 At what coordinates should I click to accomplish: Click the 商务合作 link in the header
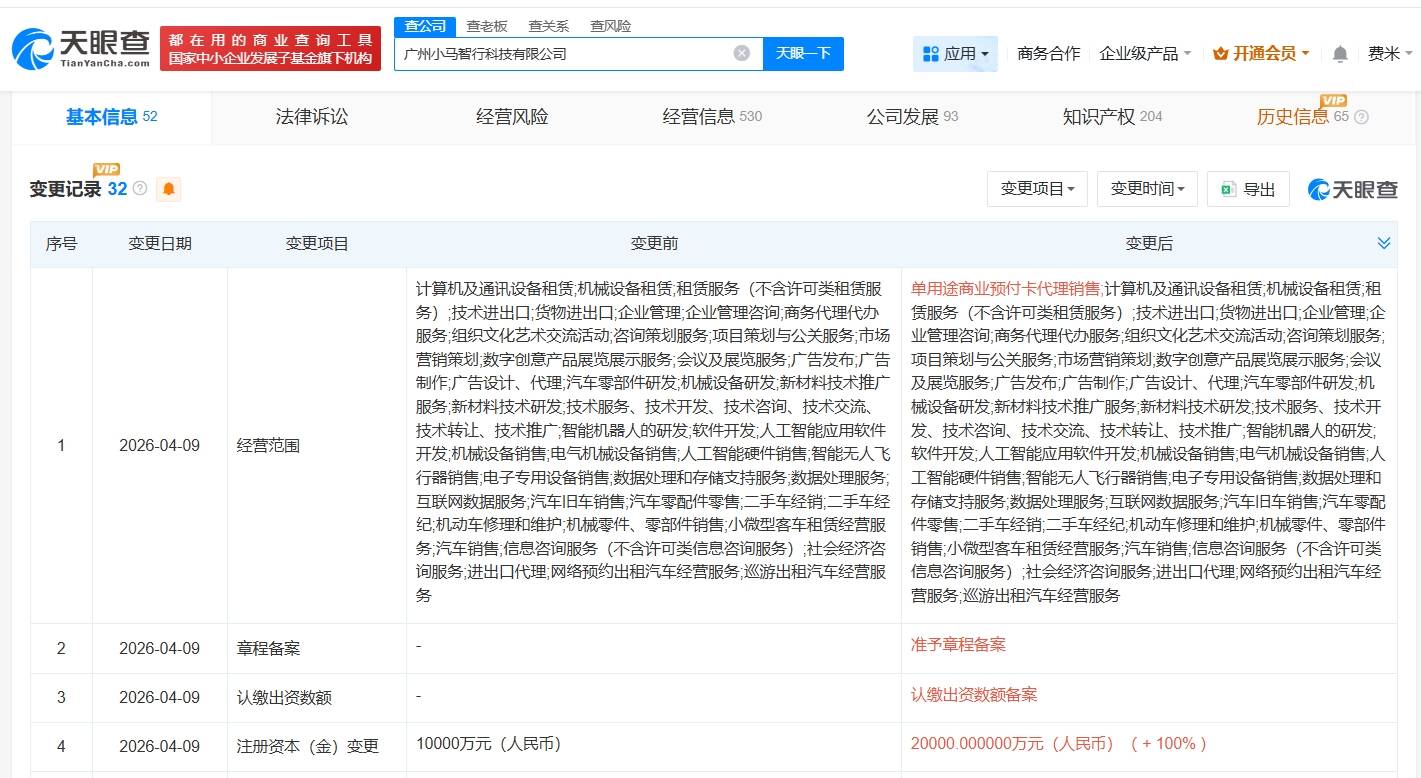(1047, 53)
